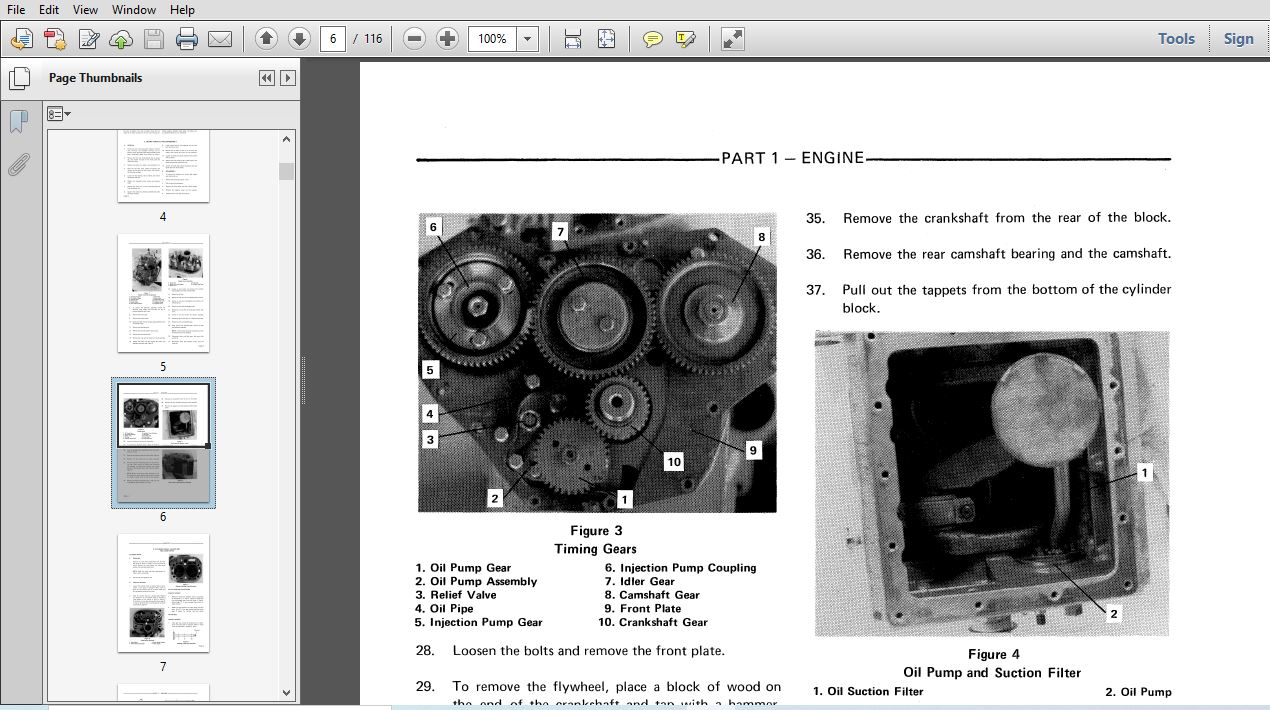
Task: Click the Page Thumbnails panel icon
Action: coord(19,78)
